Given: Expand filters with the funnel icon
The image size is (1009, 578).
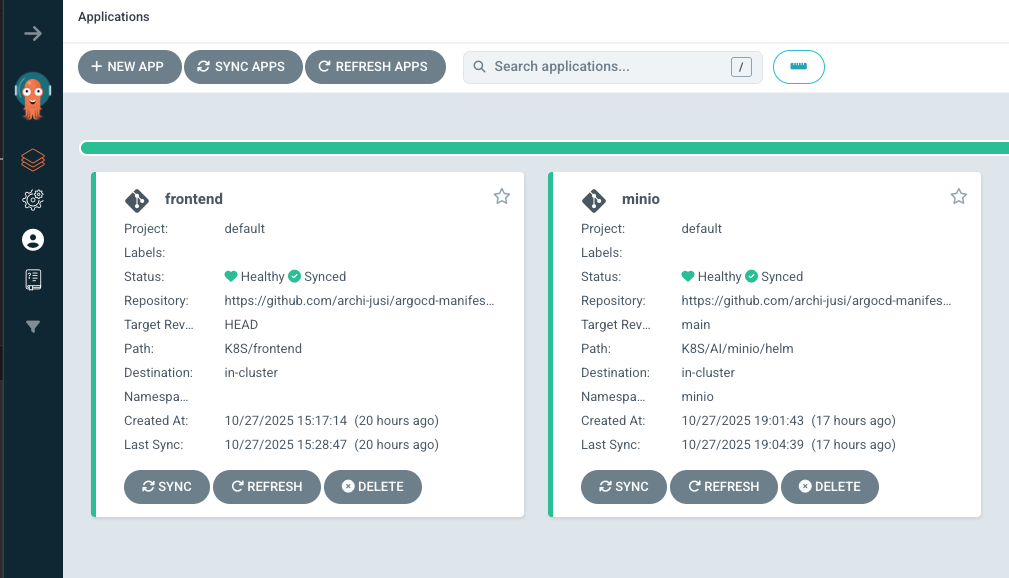Looking at the screenshot, I should click(33, 326).
